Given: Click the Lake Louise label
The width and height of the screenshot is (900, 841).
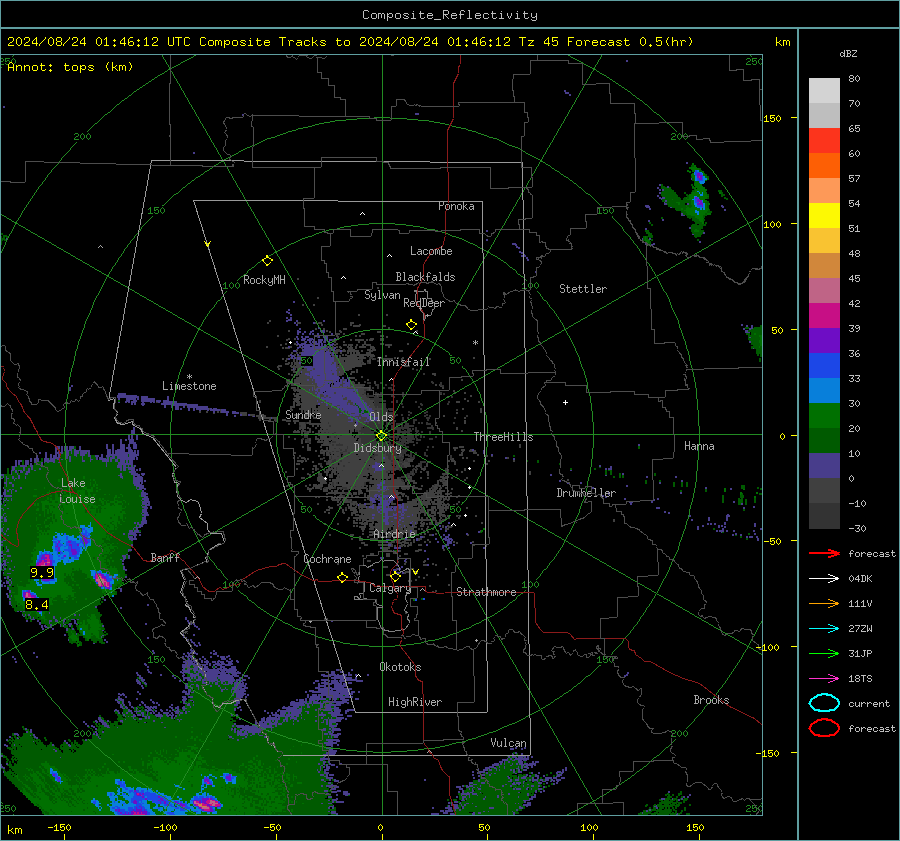Looking at the screenshot, I should [x=77, y=491].
